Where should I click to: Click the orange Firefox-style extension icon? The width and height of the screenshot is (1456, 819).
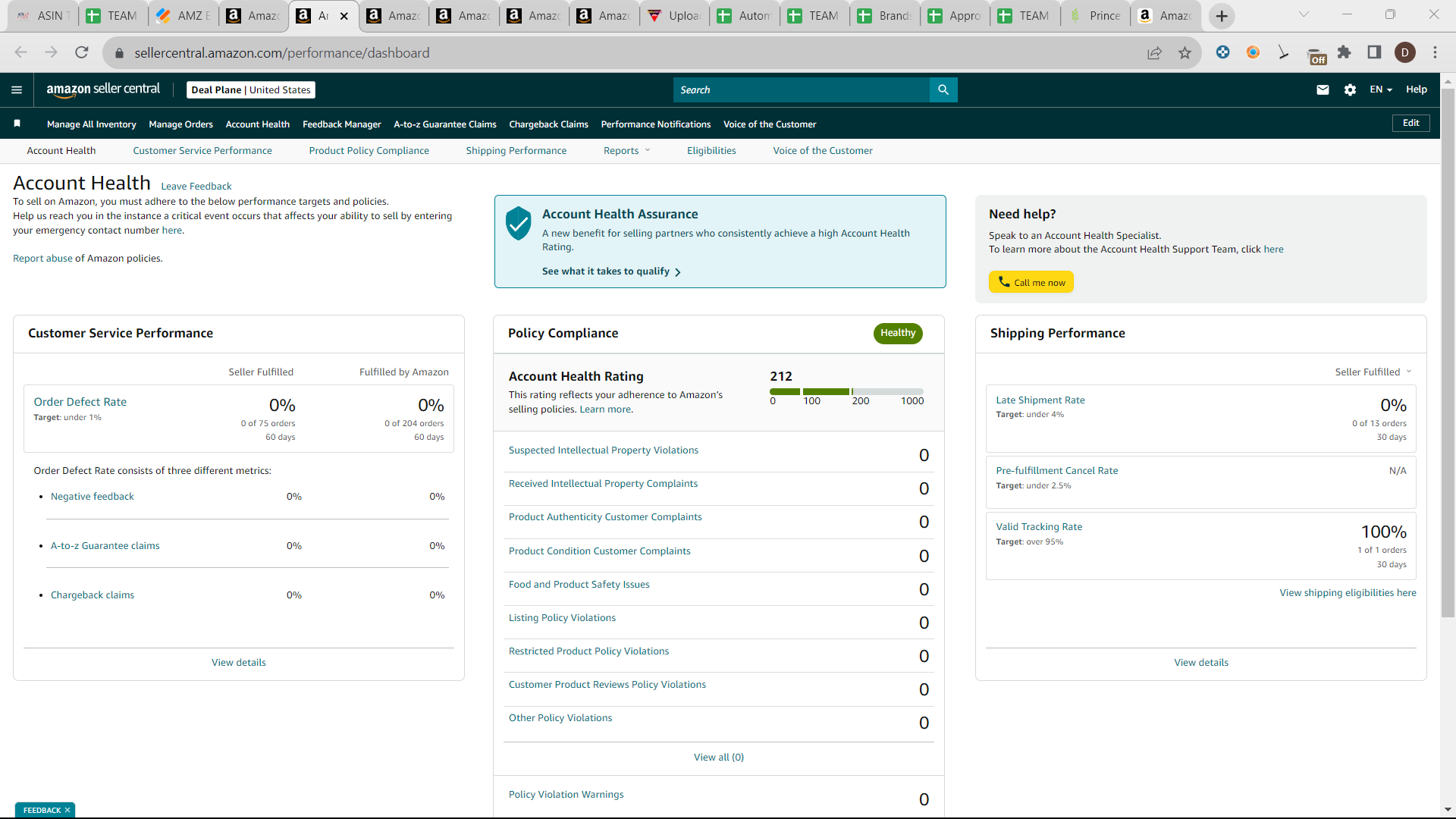[1253, 52]
